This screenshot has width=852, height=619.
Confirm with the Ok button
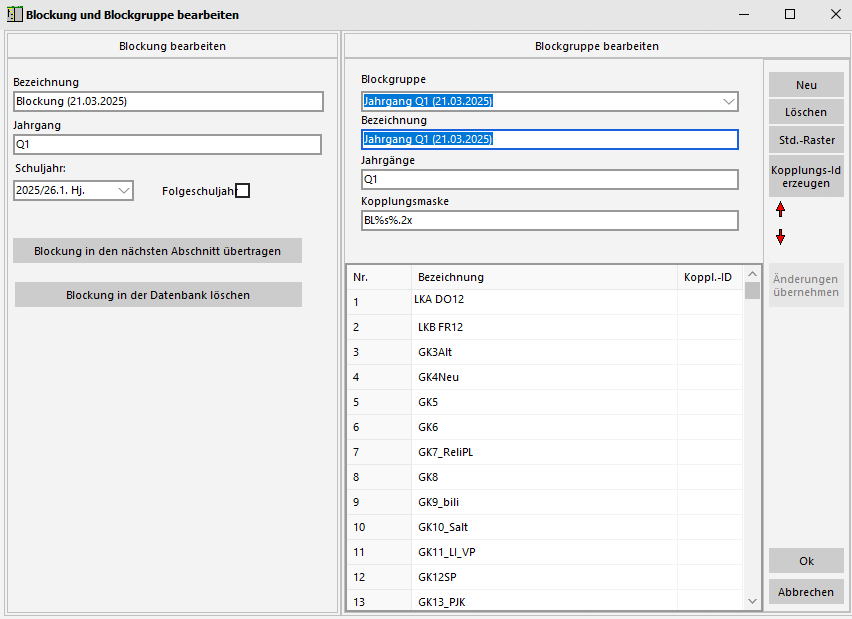(x=806, y=561)
